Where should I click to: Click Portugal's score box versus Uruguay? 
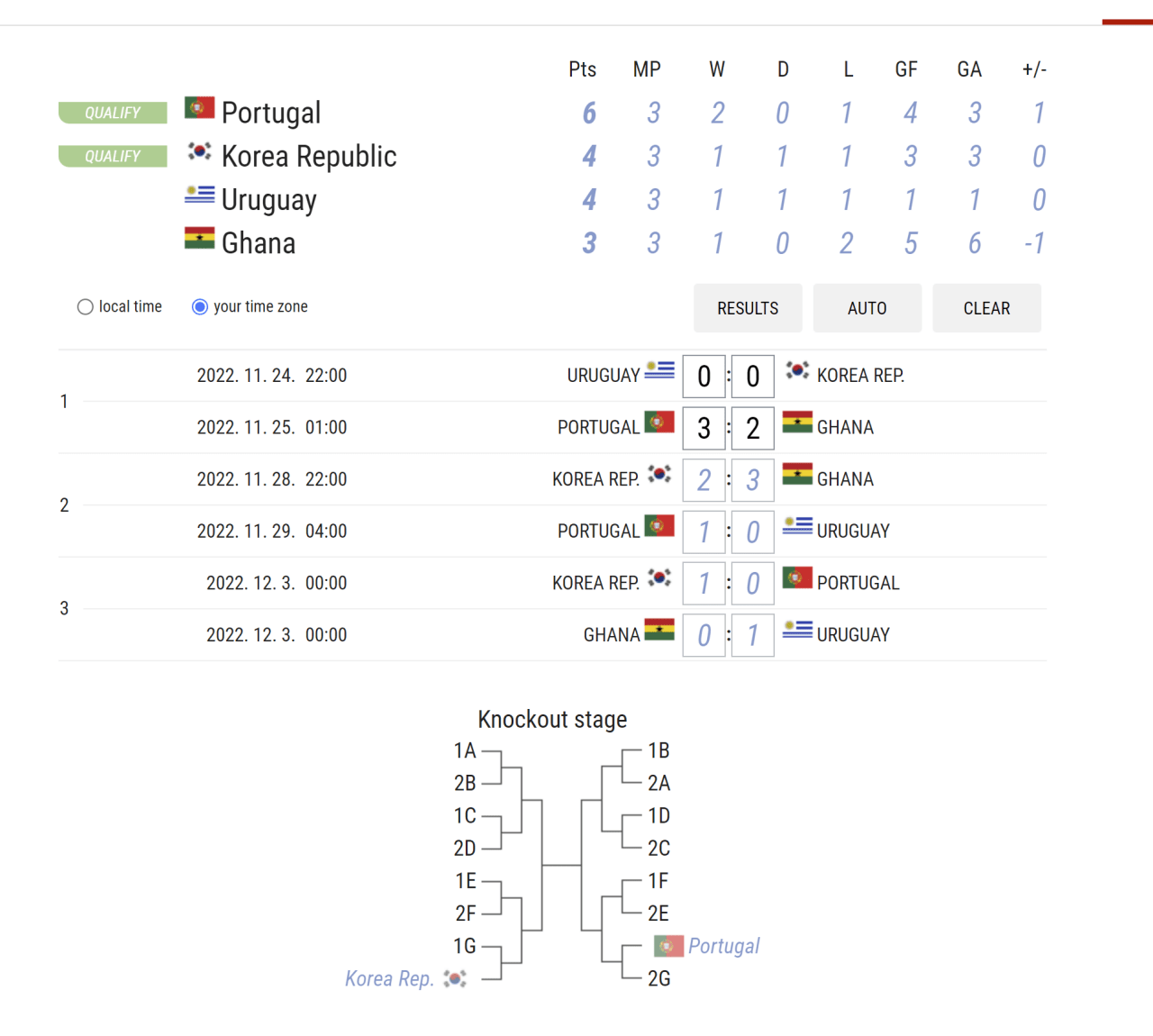(x=704, y=532)
